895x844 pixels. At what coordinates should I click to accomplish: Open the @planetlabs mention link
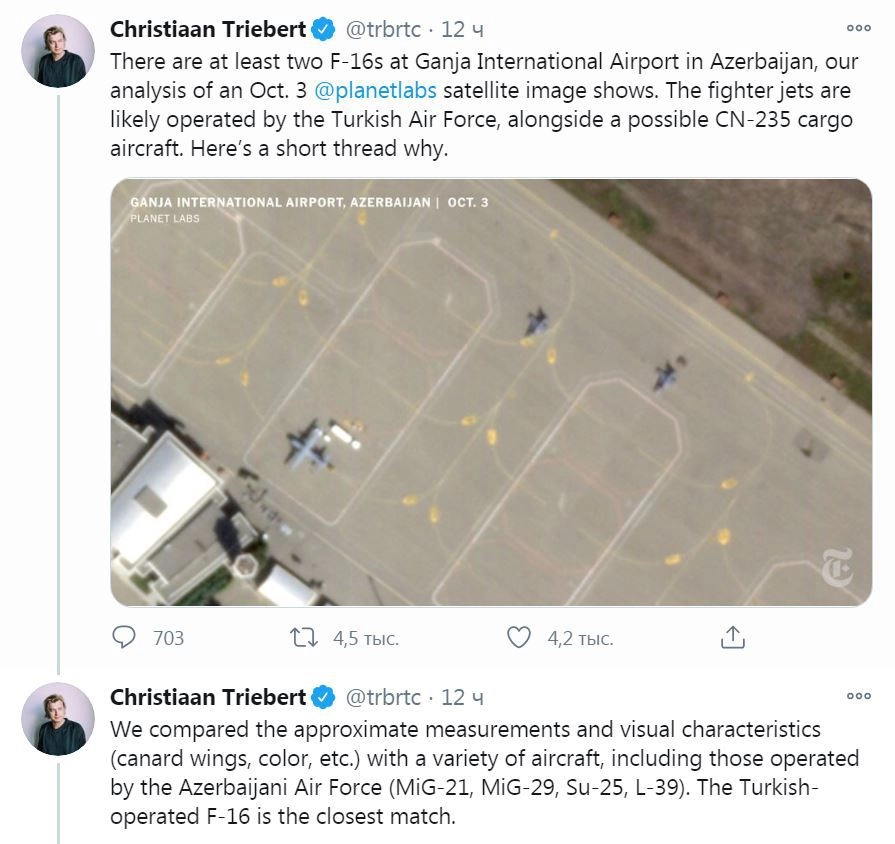point(376,91)
